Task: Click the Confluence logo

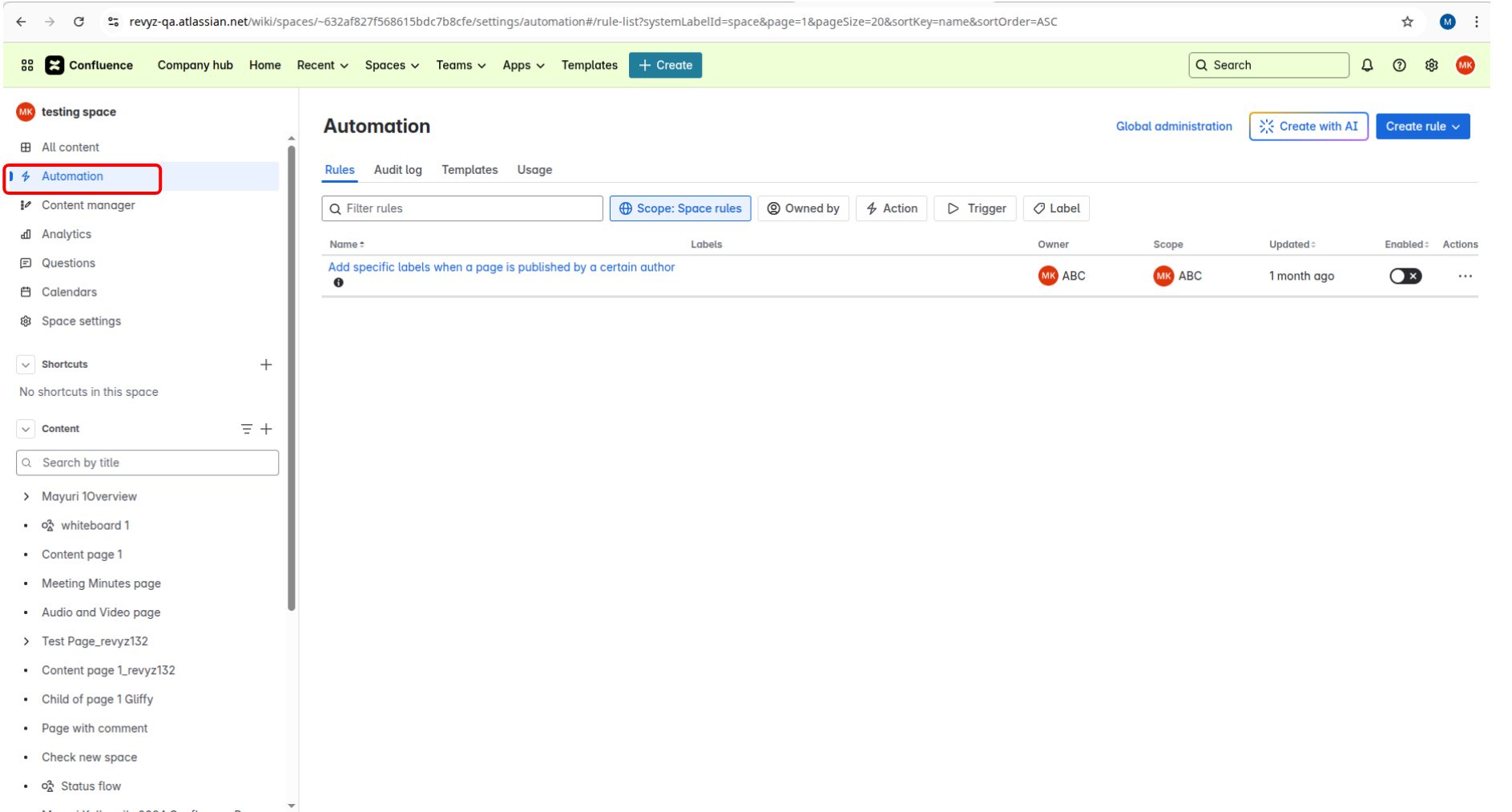Action: point(54,65)
